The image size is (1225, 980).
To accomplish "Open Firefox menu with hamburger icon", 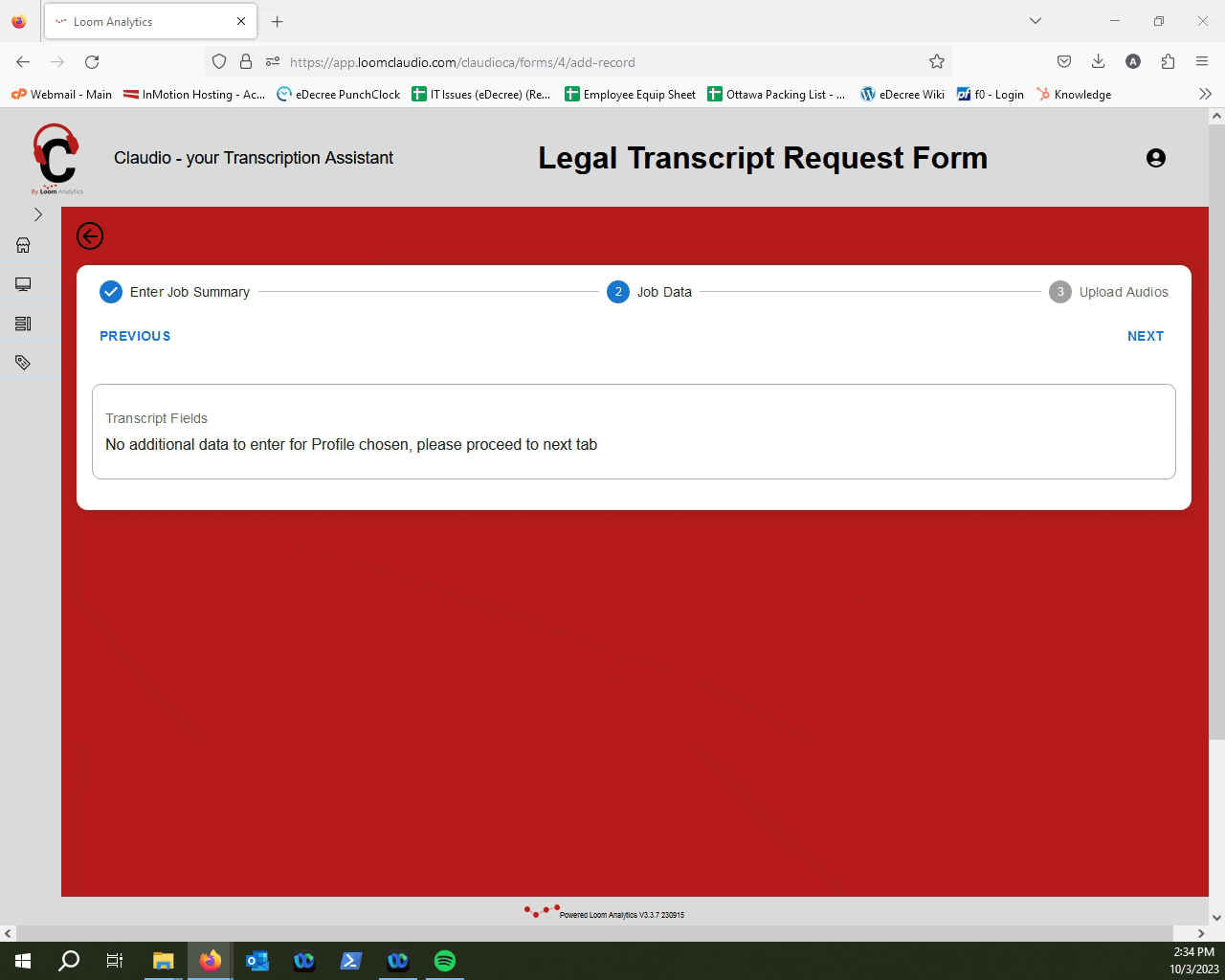I will [1202, 61].
